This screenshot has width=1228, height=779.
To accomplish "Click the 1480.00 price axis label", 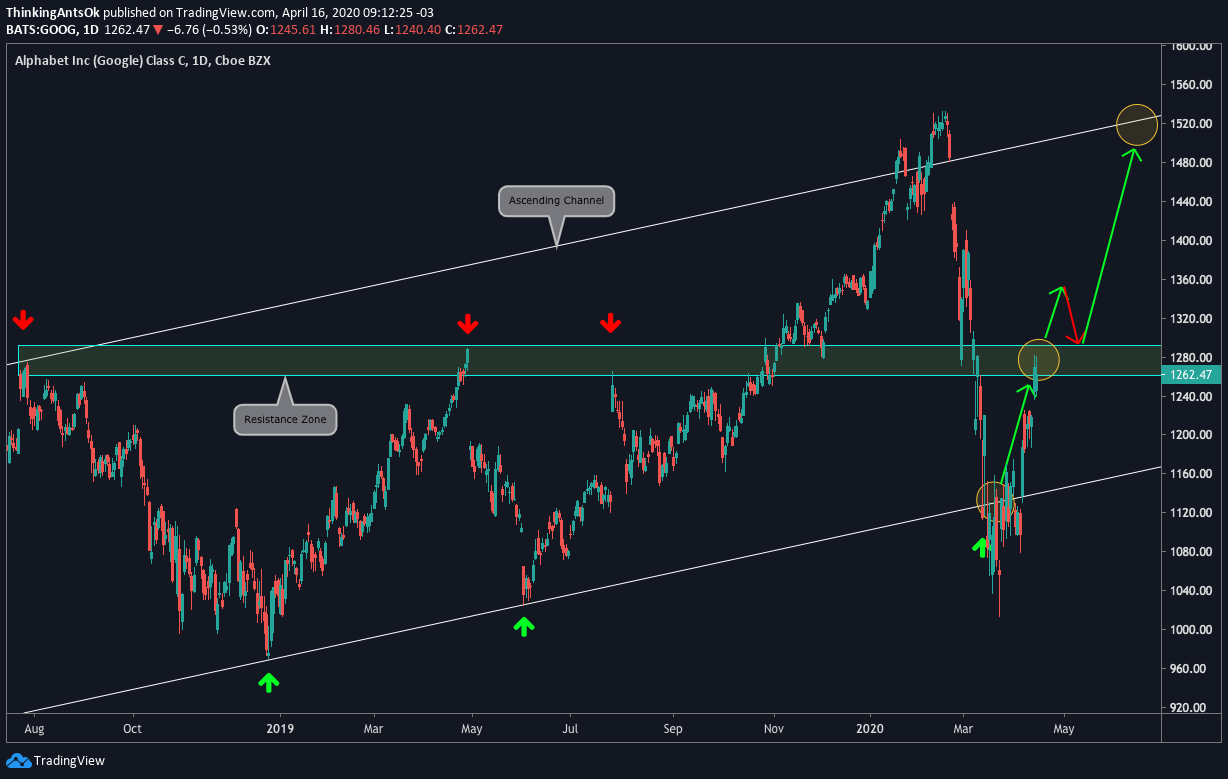I will 1191,163.
